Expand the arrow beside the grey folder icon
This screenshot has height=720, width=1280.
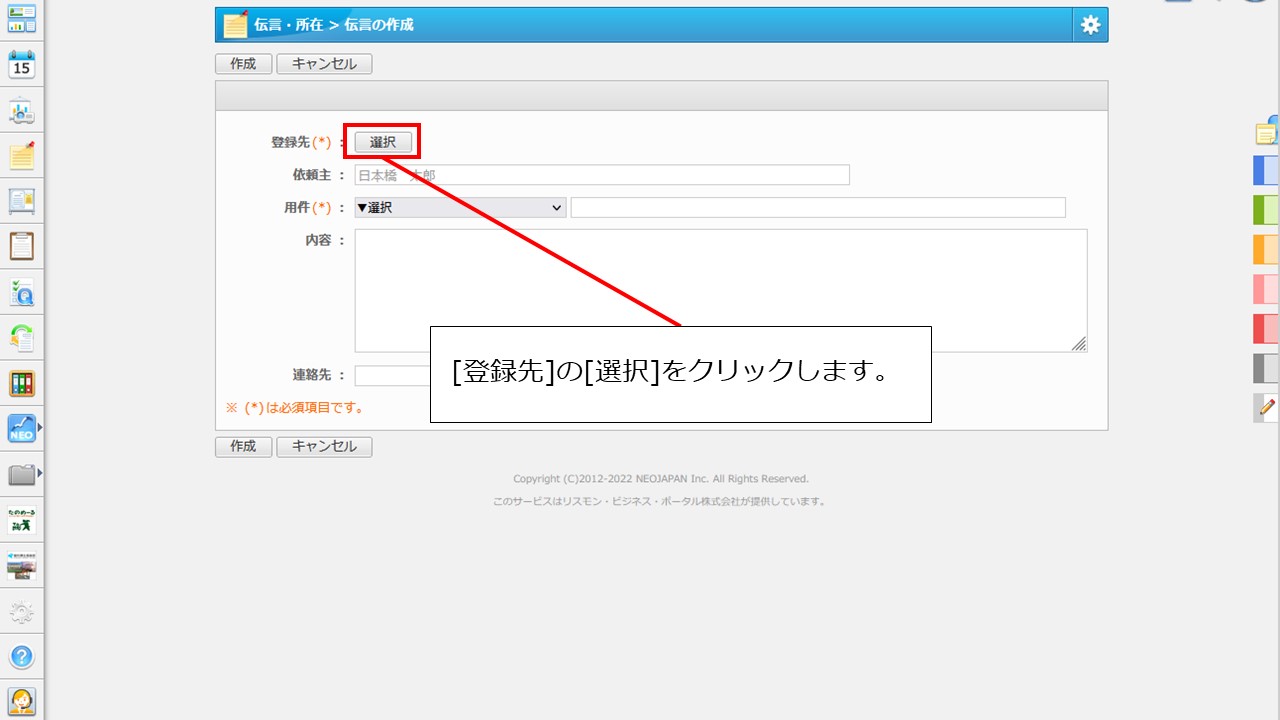[x=40, y=474]
